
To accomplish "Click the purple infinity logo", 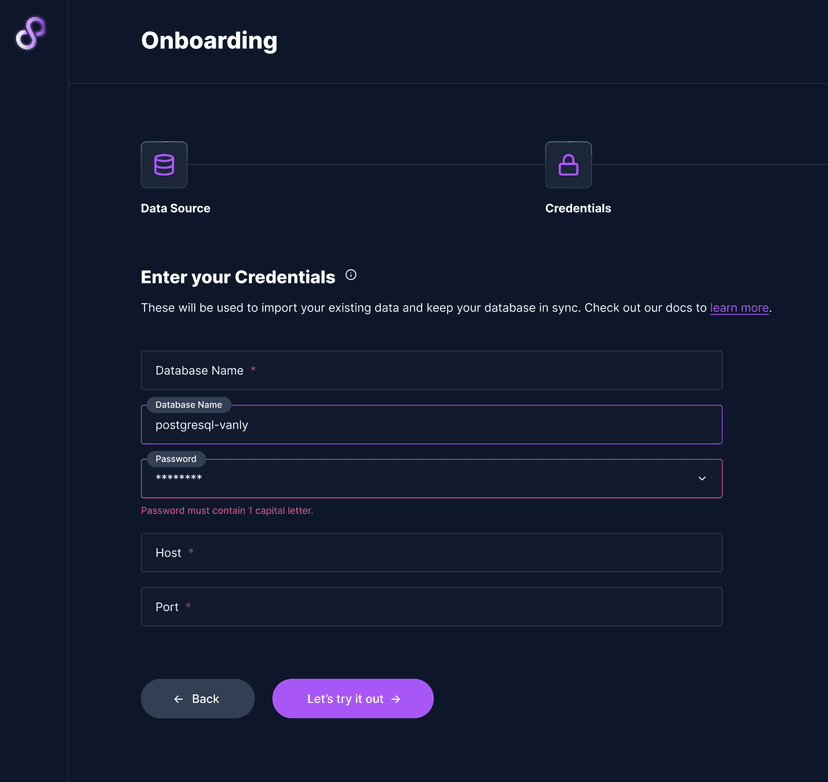I will pyautogui.click(x=31, y=33).
